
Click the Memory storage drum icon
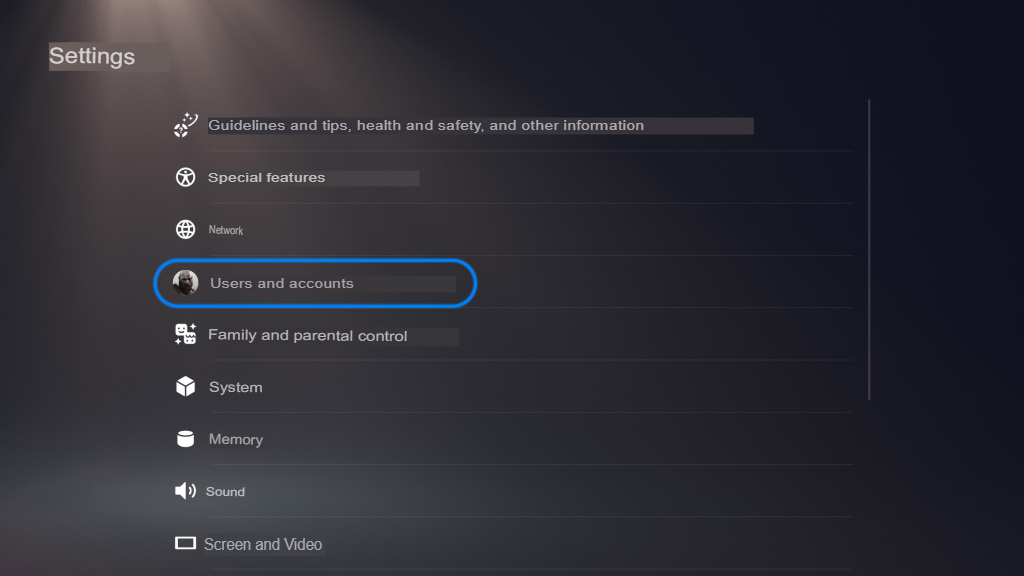coord(185,439)
